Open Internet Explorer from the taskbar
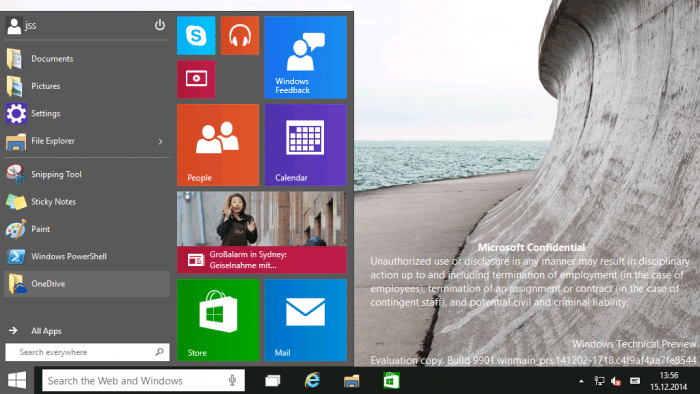 click(312, 381)
